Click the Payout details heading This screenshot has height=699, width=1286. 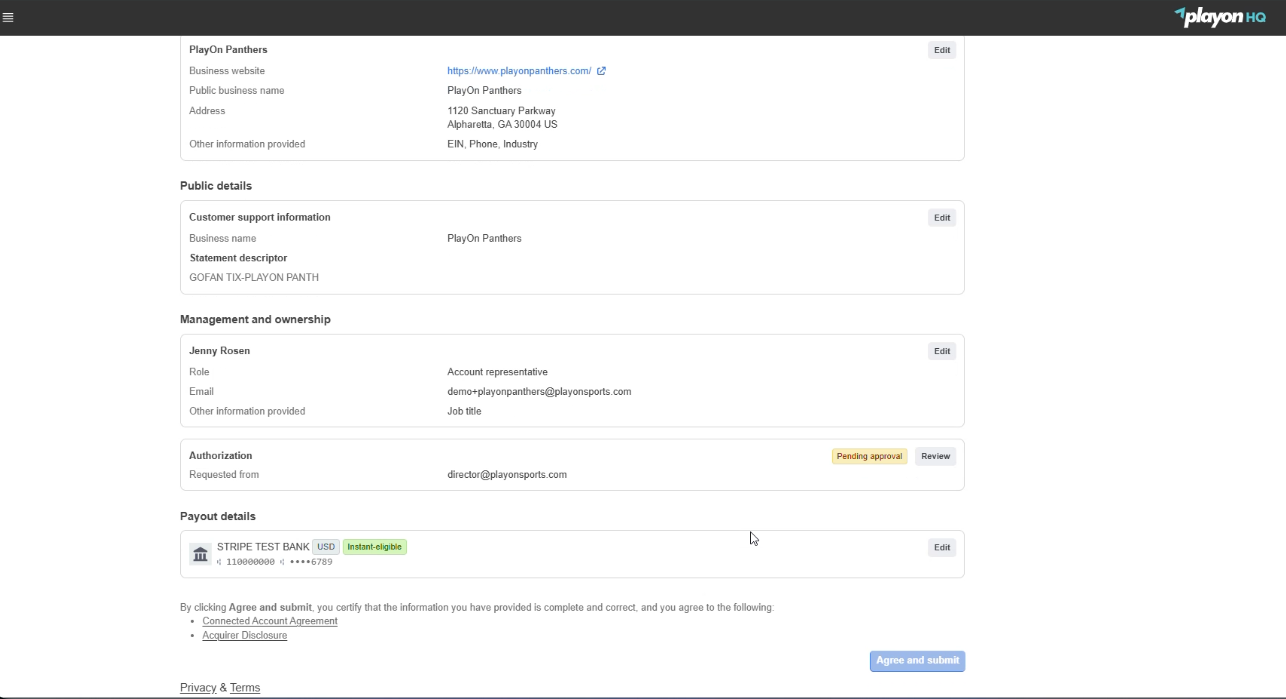[x=218, y=516]
